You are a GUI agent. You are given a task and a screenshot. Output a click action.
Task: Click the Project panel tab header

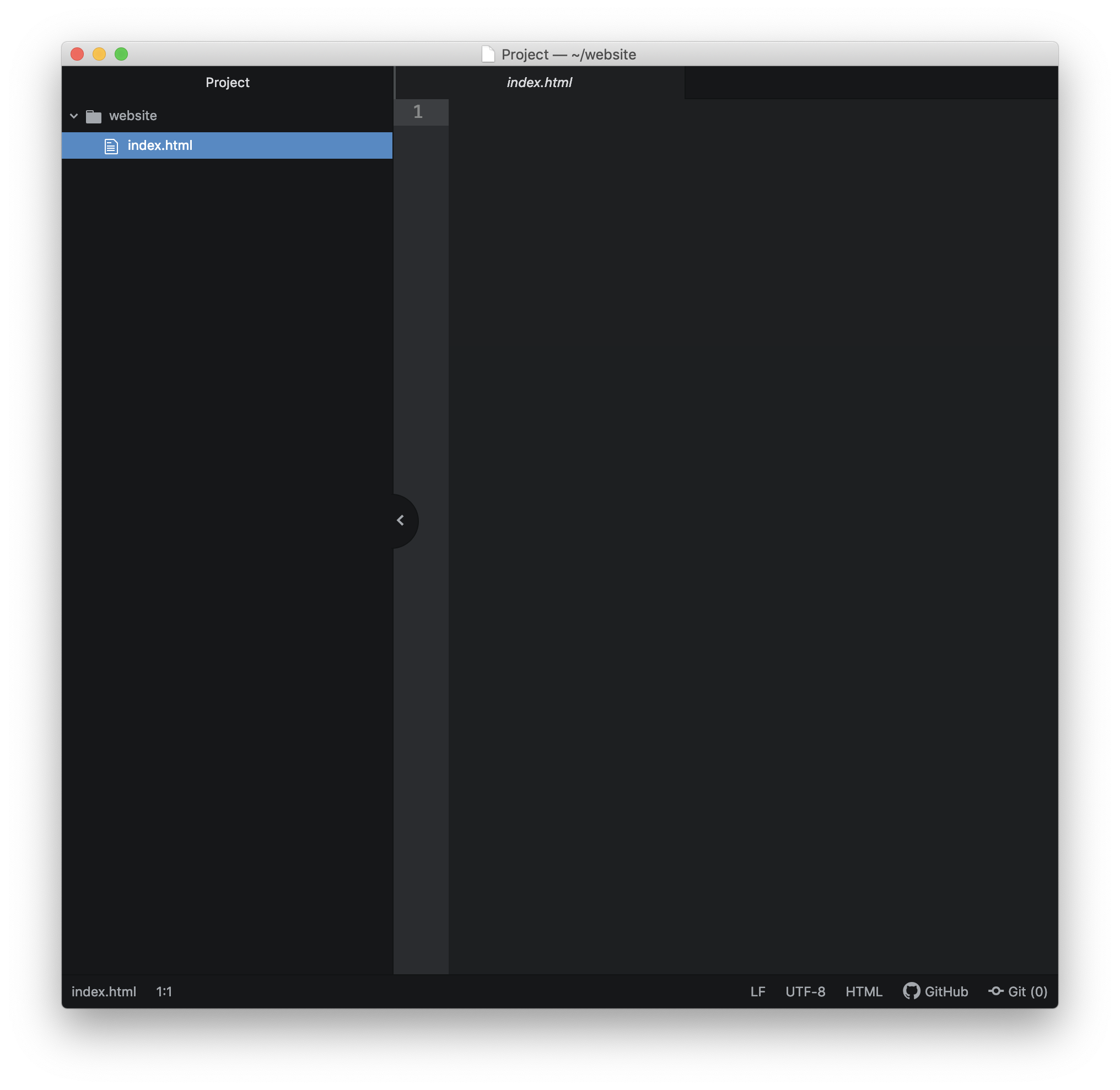coord(227,83)
